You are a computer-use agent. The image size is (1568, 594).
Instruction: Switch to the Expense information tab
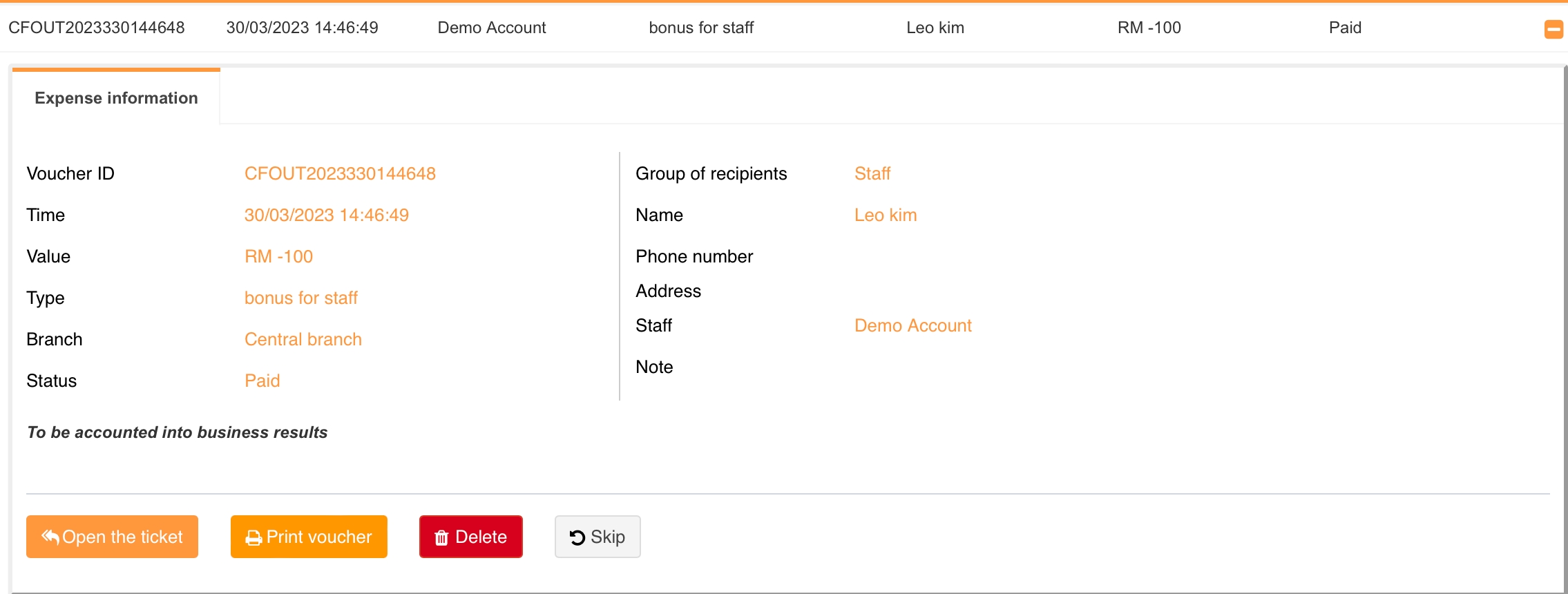pos(116,98)
